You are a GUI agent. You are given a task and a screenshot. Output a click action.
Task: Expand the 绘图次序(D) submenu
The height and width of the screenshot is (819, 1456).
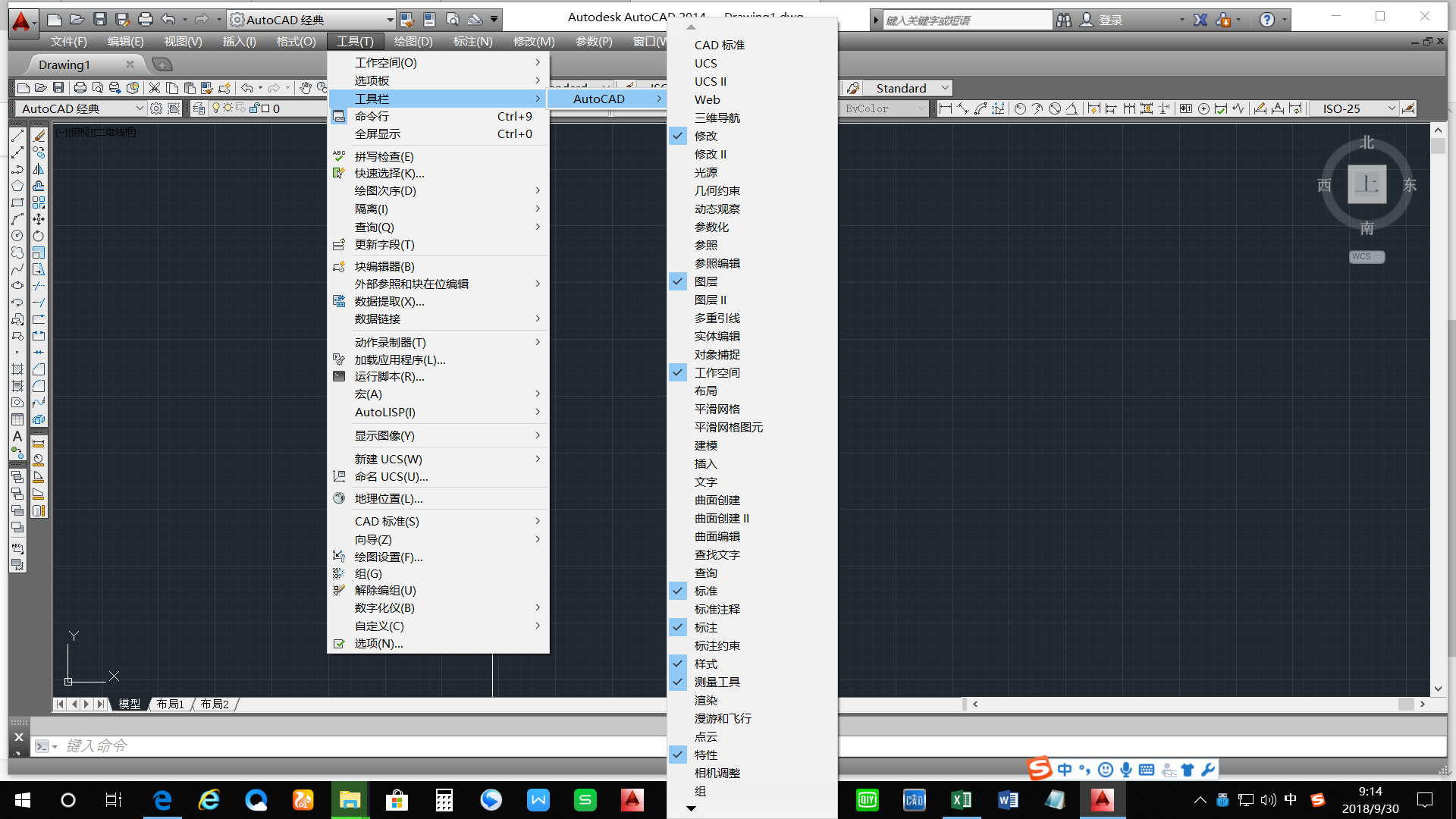coord(438,190)
